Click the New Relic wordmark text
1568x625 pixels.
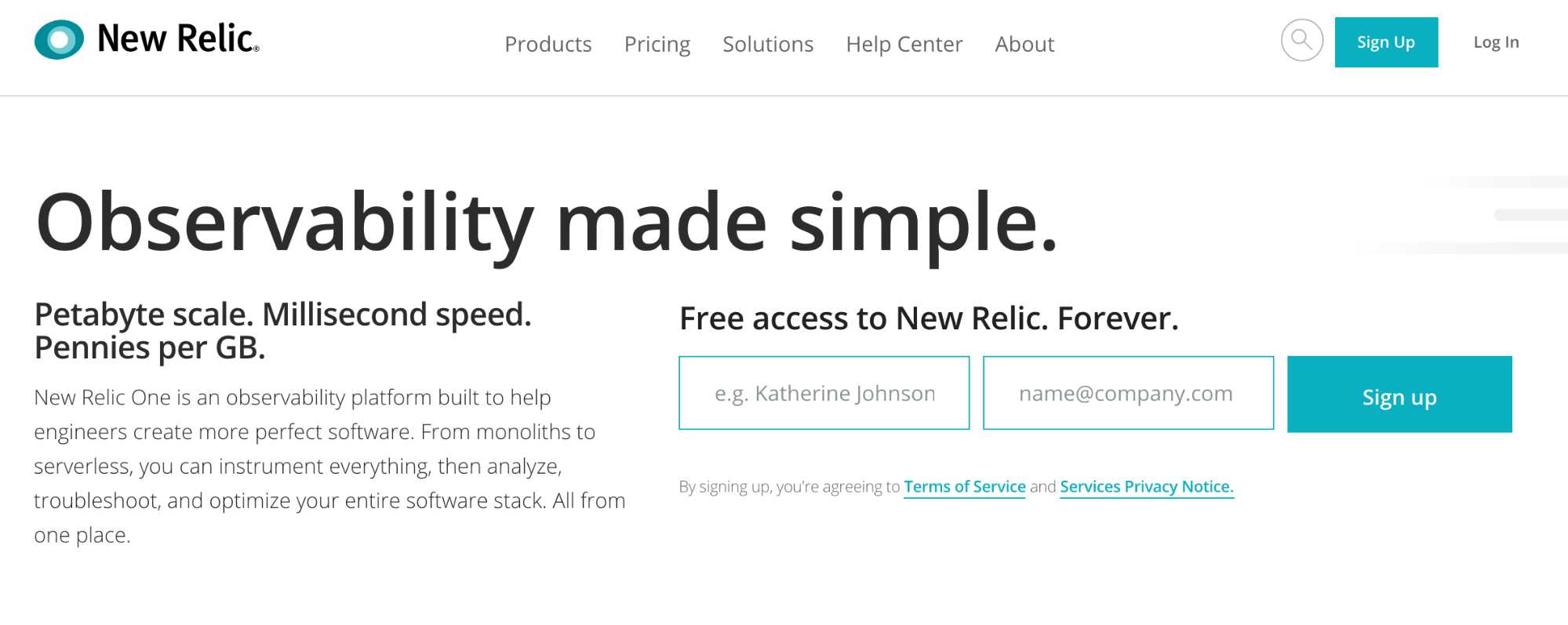pyautogui.click(x=177, y=39)
